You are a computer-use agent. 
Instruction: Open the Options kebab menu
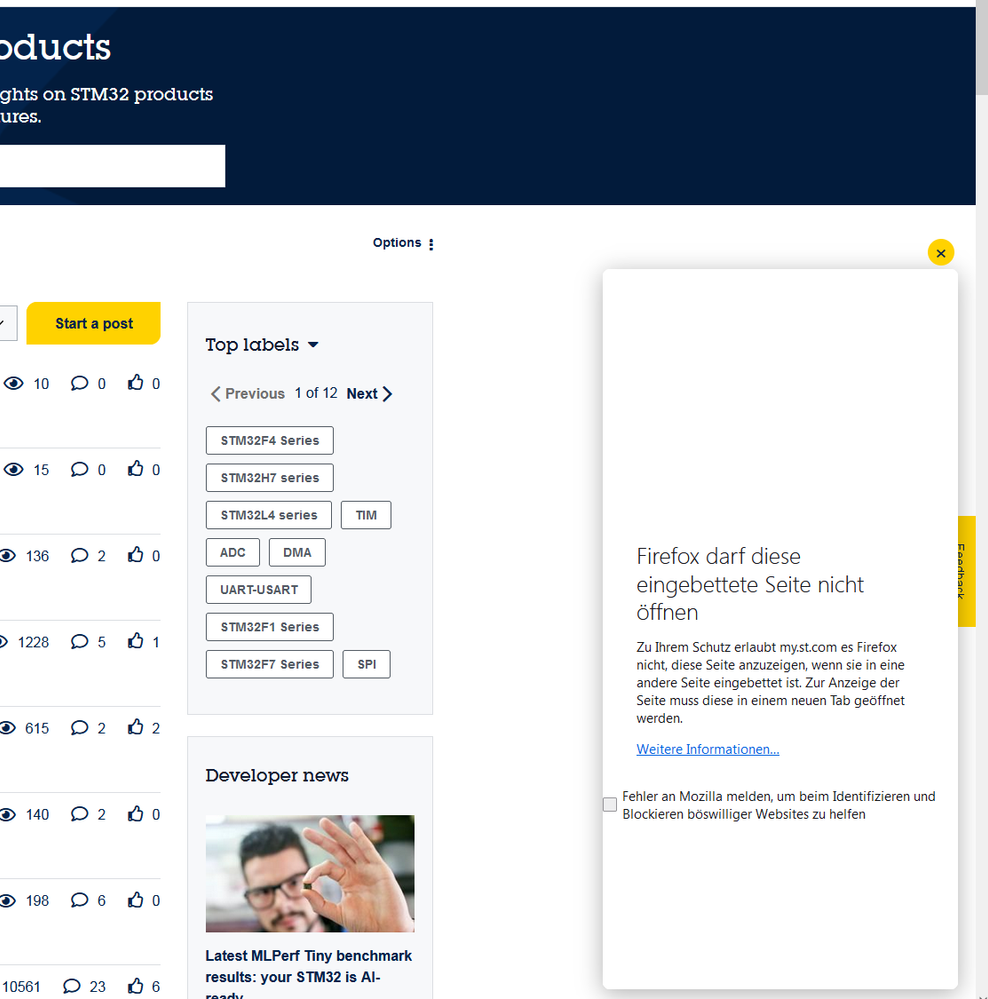click(x=431, y=244)
